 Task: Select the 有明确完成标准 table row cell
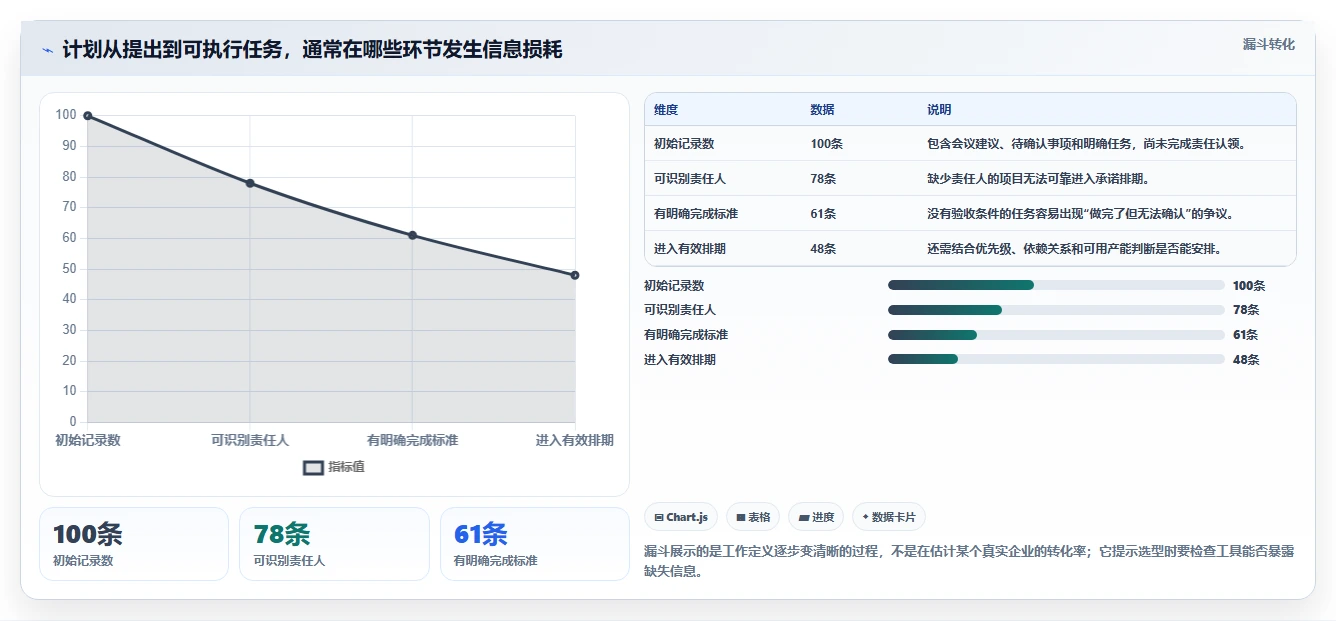click(x=696, y=214)
